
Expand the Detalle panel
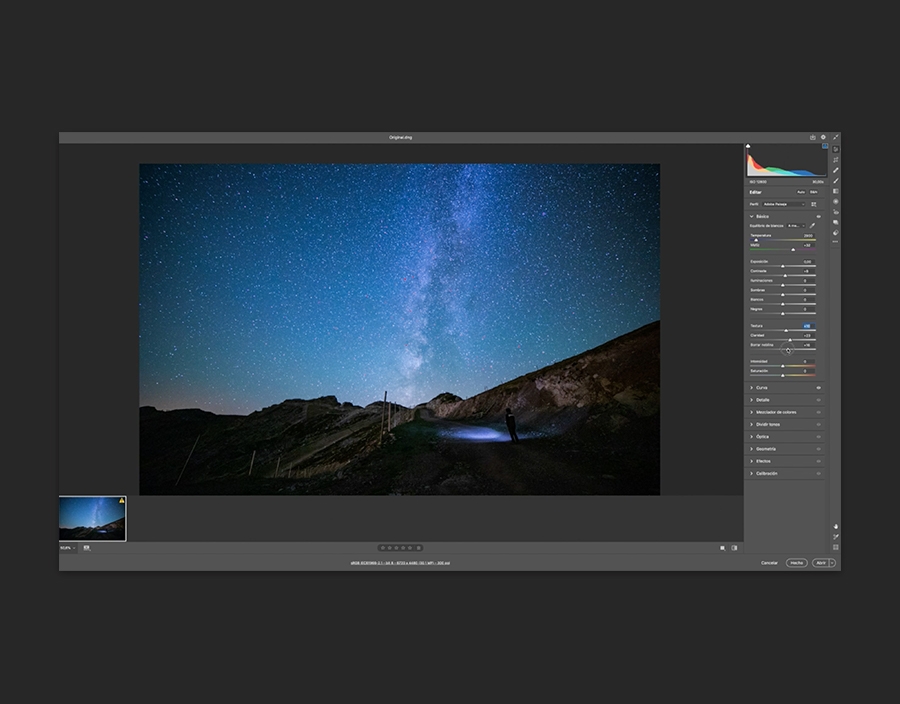pyautogui.click(x=751, y=400)
